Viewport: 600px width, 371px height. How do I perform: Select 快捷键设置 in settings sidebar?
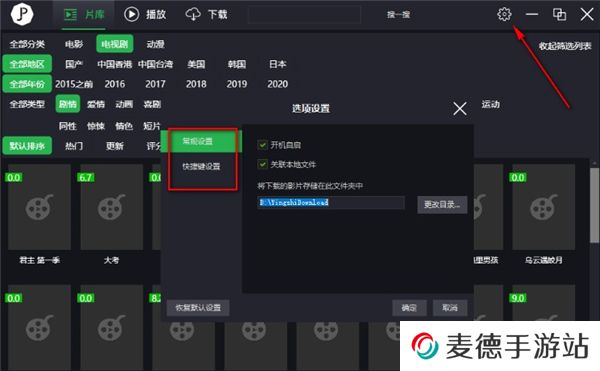click(x=201, y=166)
